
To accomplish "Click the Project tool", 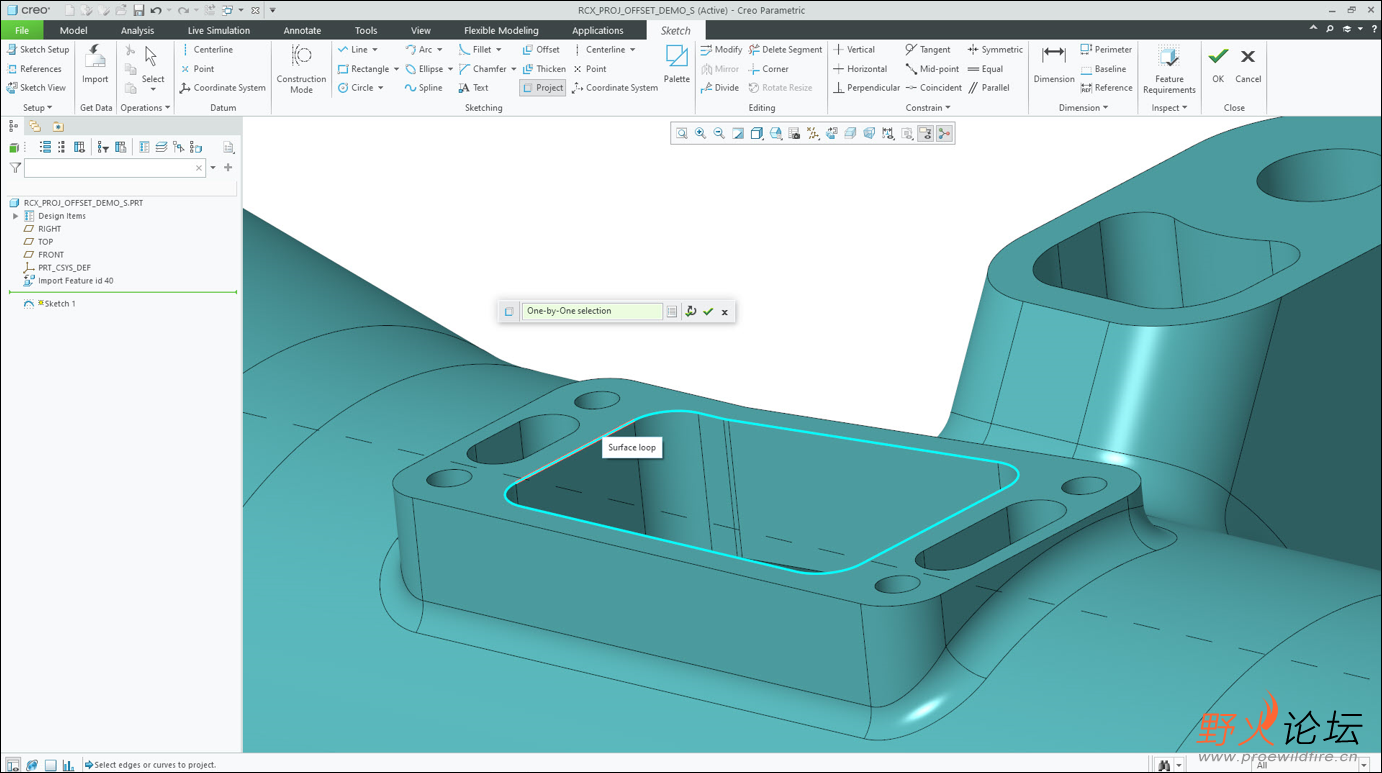I will (x=543, y=88).
